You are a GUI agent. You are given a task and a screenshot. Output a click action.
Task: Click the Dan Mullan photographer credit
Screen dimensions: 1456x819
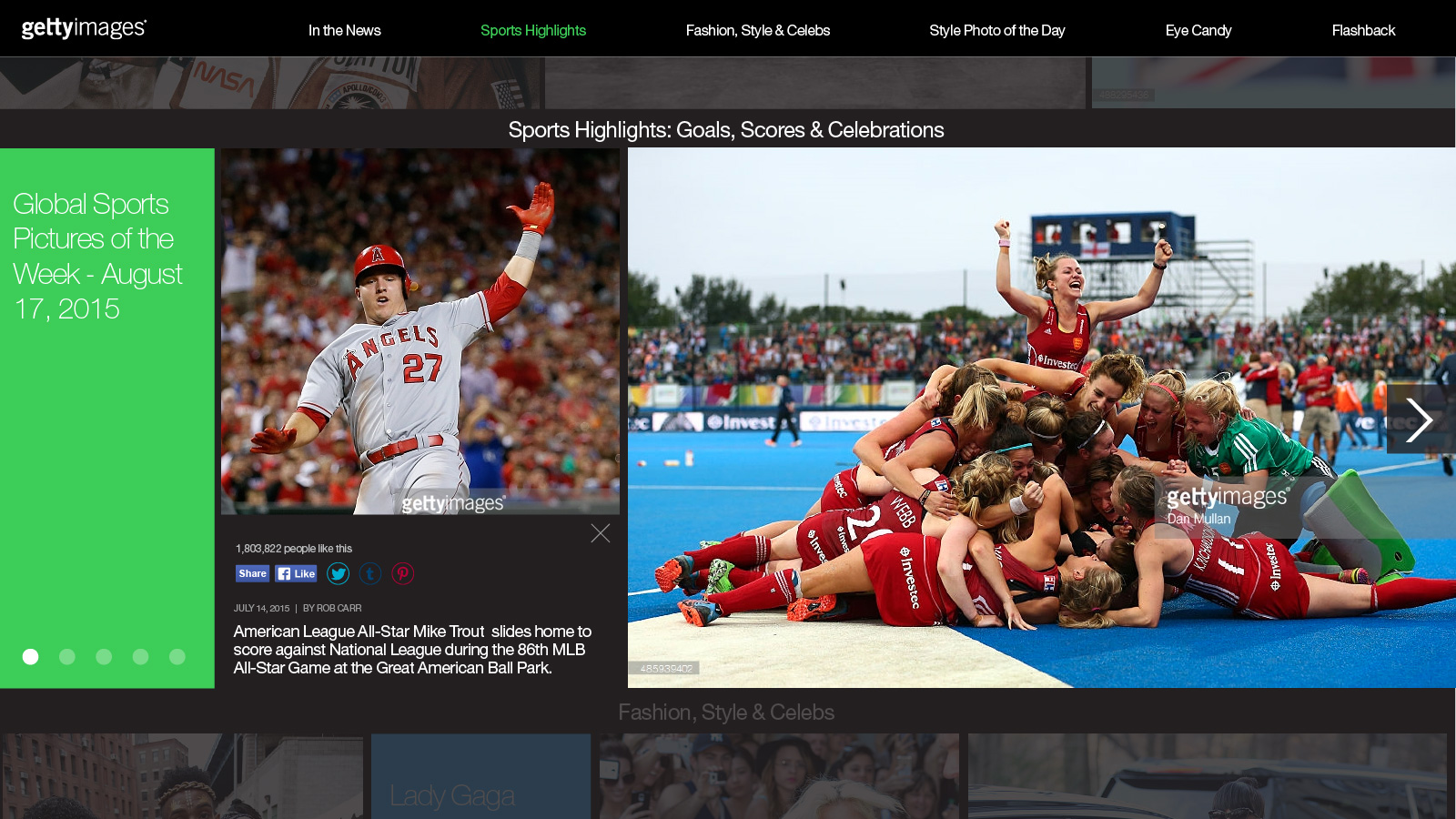click(x=1198, y=519)
